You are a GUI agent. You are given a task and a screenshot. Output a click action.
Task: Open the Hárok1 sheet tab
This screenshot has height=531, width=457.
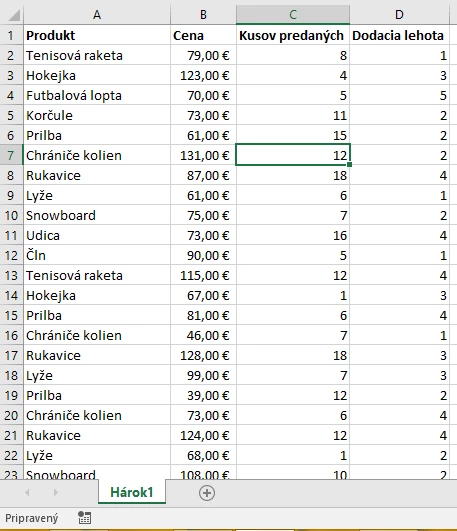pos(132,492)
